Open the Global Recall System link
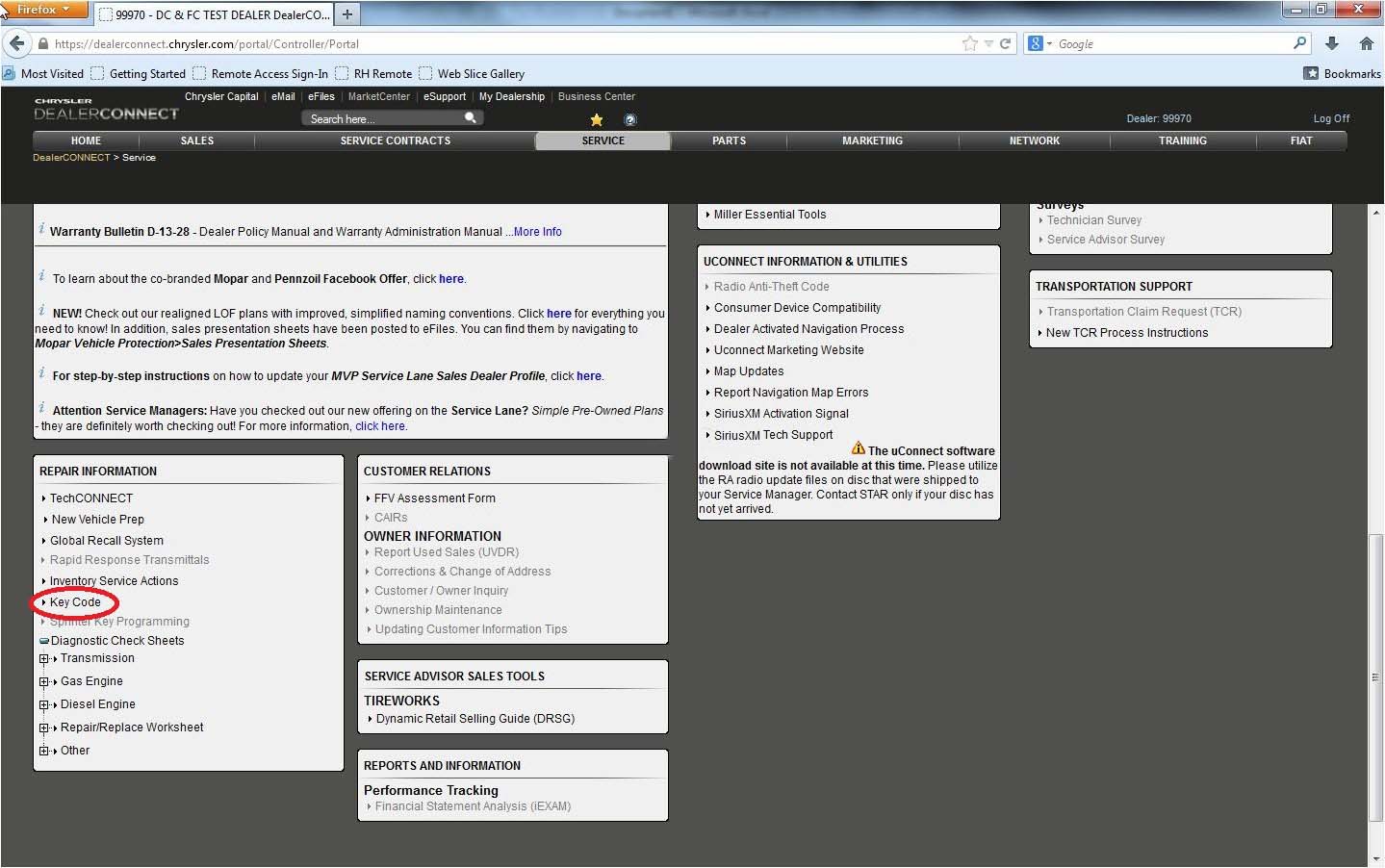Viewport: 1385px width, 868px height. [107, 541]
